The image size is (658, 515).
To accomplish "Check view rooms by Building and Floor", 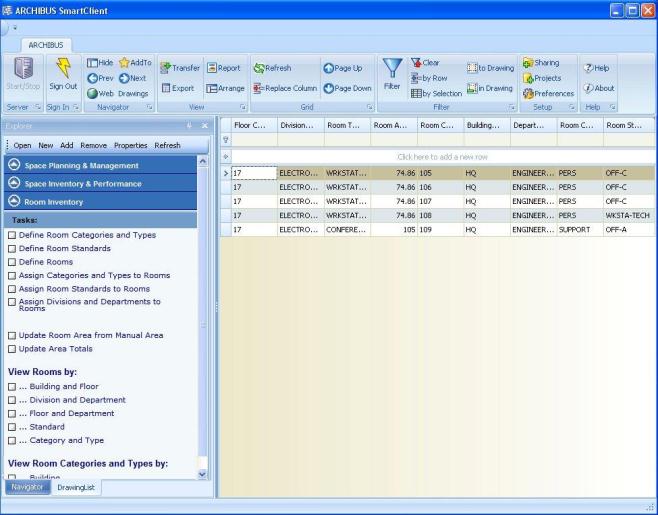I will pyautogui.click(x=12, y=387).
